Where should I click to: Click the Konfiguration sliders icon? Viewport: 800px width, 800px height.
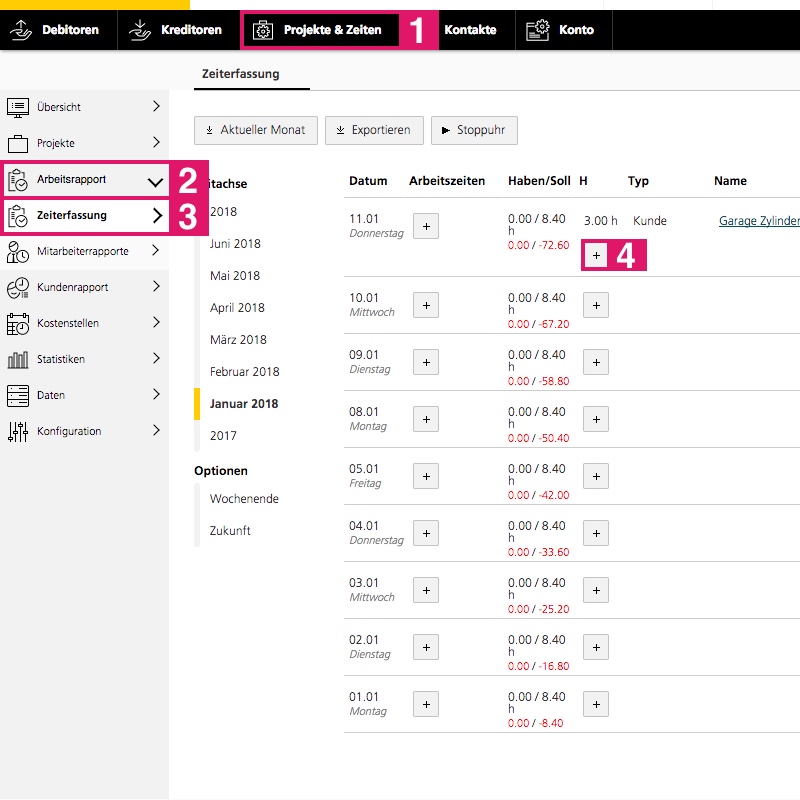18,432
